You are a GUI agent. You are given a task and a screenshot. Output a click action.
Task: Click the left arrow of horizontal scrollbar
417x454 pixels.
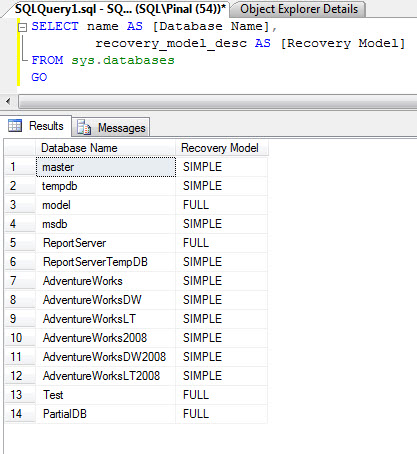[x=8, y=101]
